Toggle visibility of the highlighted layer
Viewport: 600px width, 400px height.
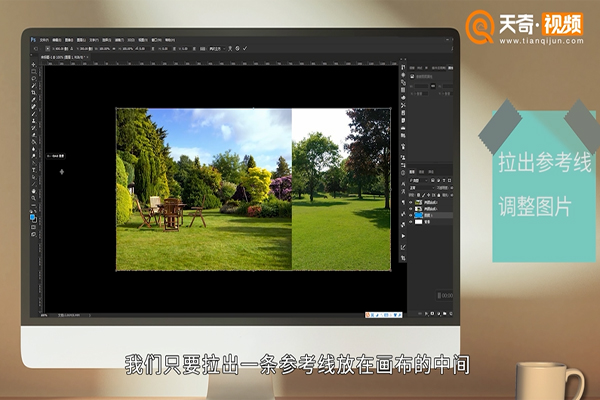[x=411, y=214]
